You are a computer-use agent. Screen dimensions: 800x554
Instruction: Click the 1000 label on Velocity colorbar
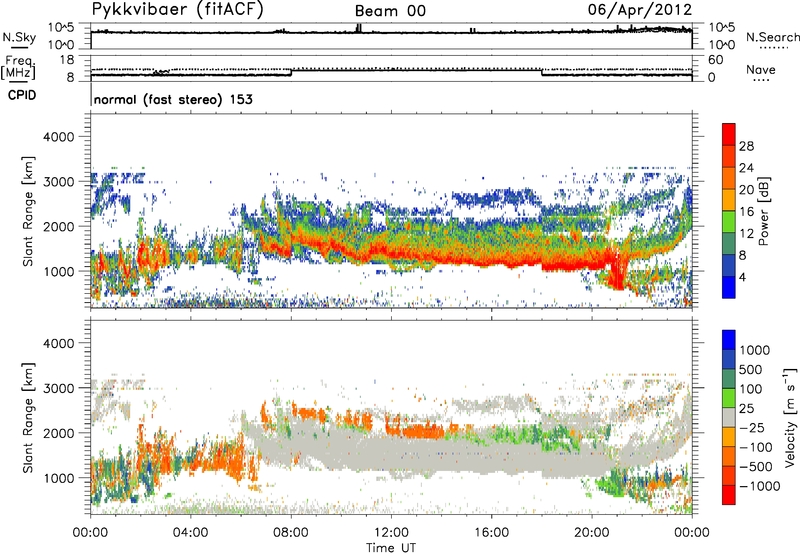pyautogui.click(x=755, y=350)
